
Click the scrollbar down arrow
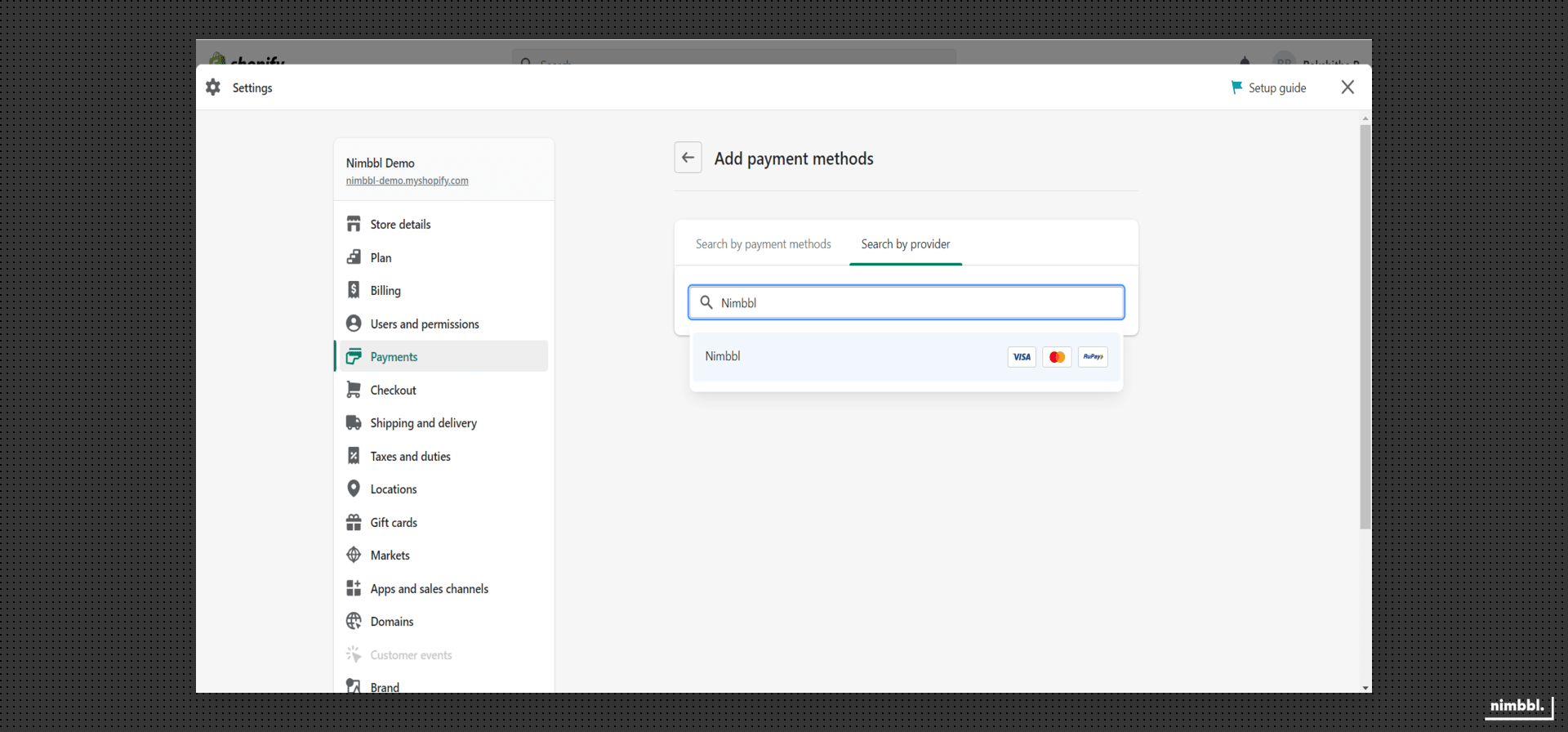pyautogui.click(x=1365, y=688)
